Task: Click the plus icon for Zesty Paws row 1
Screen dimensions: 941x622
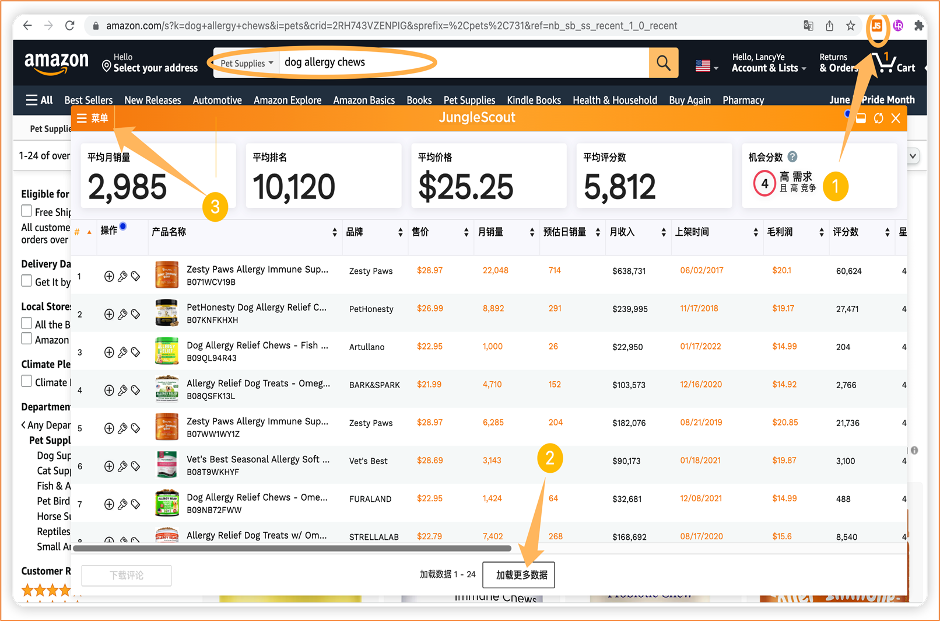Action: [109, 276]
